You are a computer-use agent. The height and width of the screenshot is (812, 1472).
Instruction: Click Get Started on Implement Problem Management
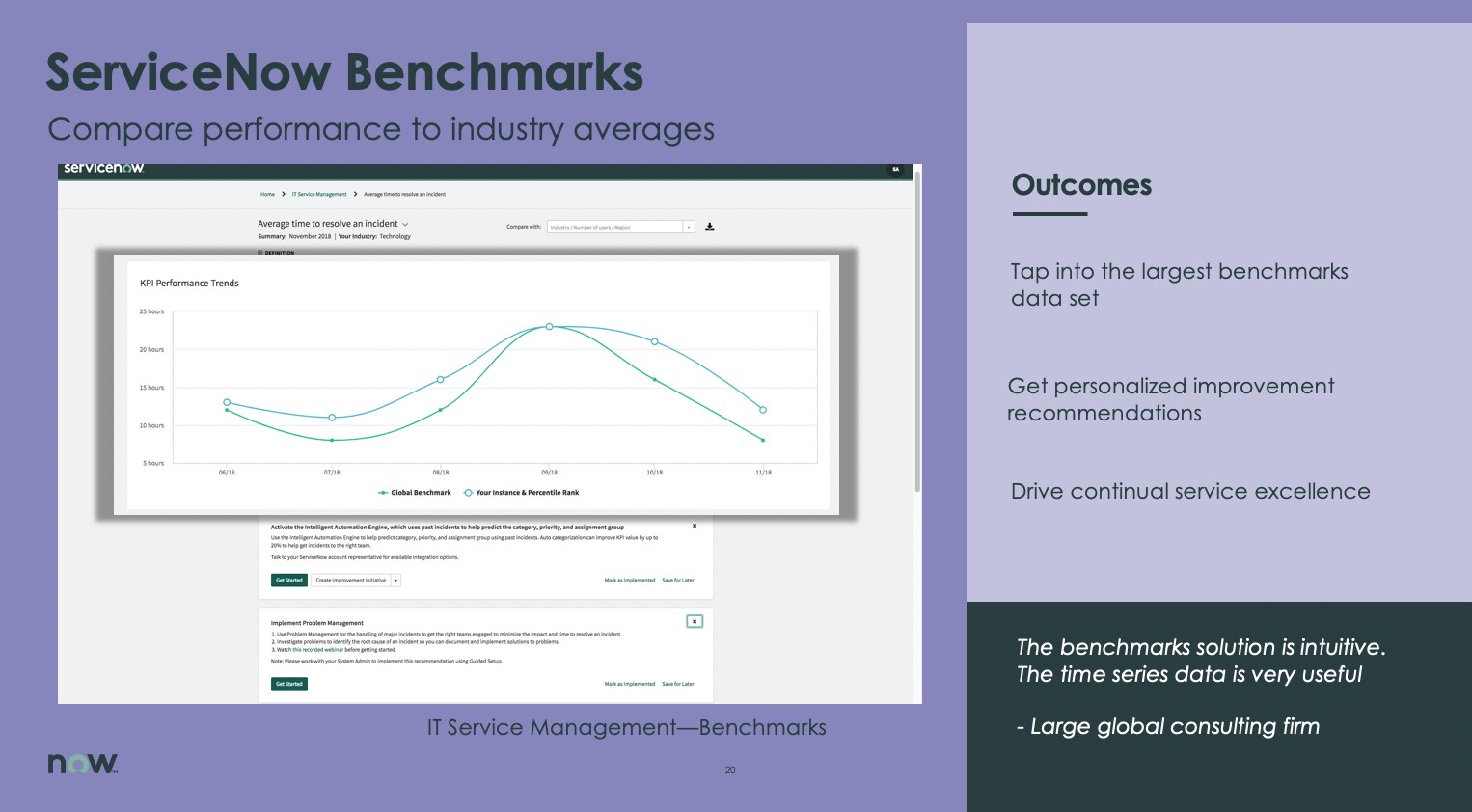[289, 684]
